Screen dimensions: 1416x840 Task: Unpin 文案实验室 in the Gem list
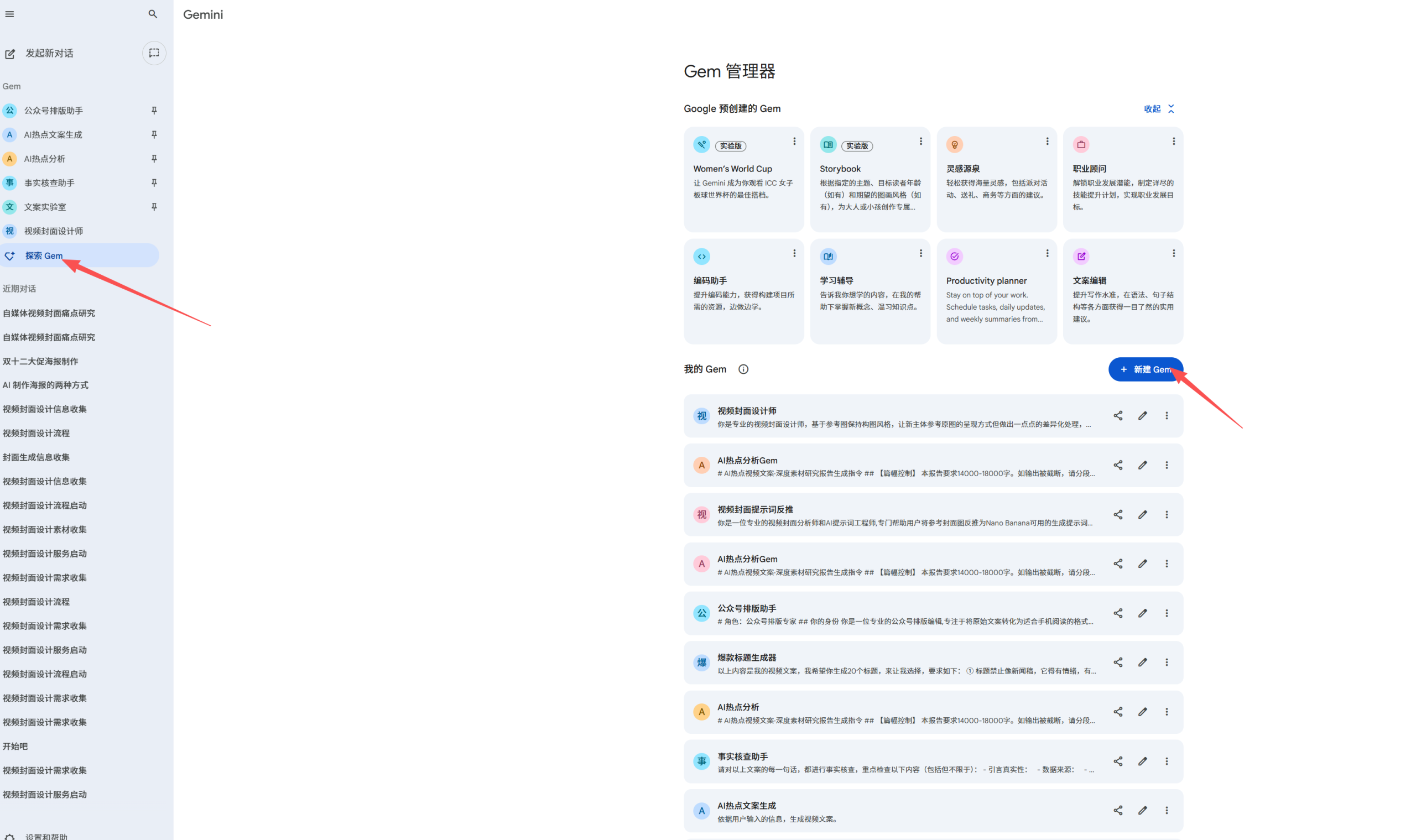(x=153, y=207)
